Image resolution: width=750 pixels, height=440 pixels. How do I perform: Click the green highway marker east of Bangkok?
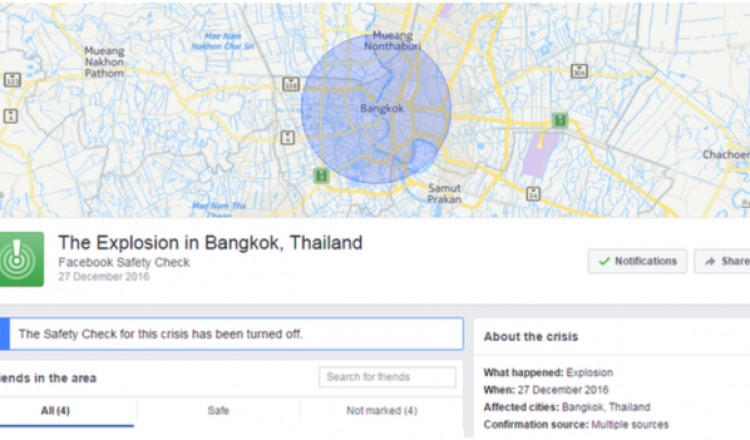coord(559,121)
